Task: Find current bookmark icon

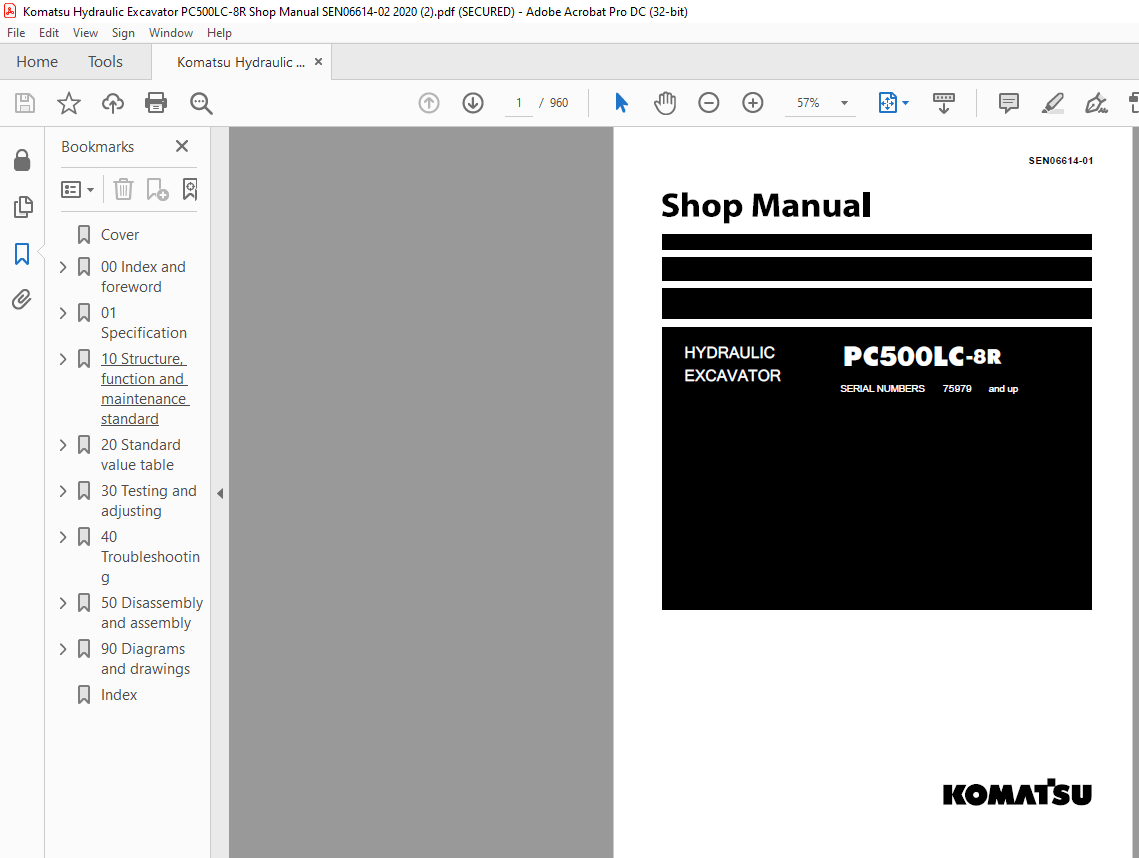Action: [190, 190]
